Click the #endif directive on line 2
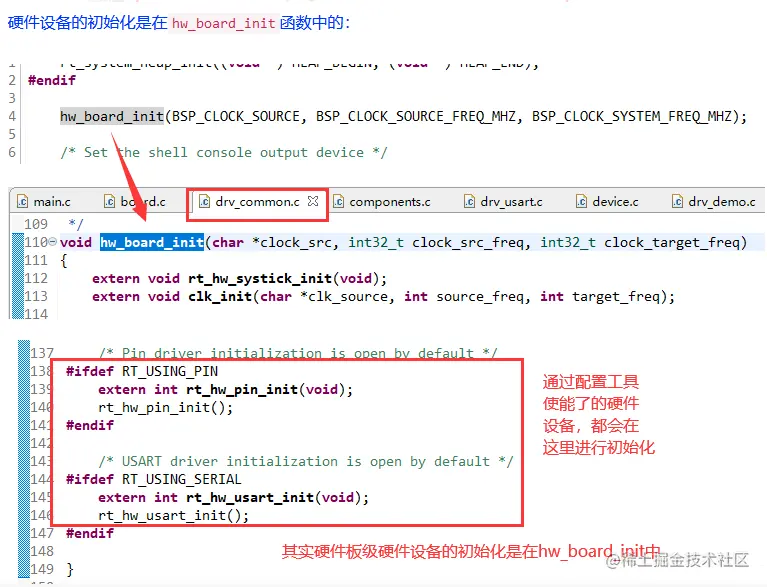 coord(52,80)
